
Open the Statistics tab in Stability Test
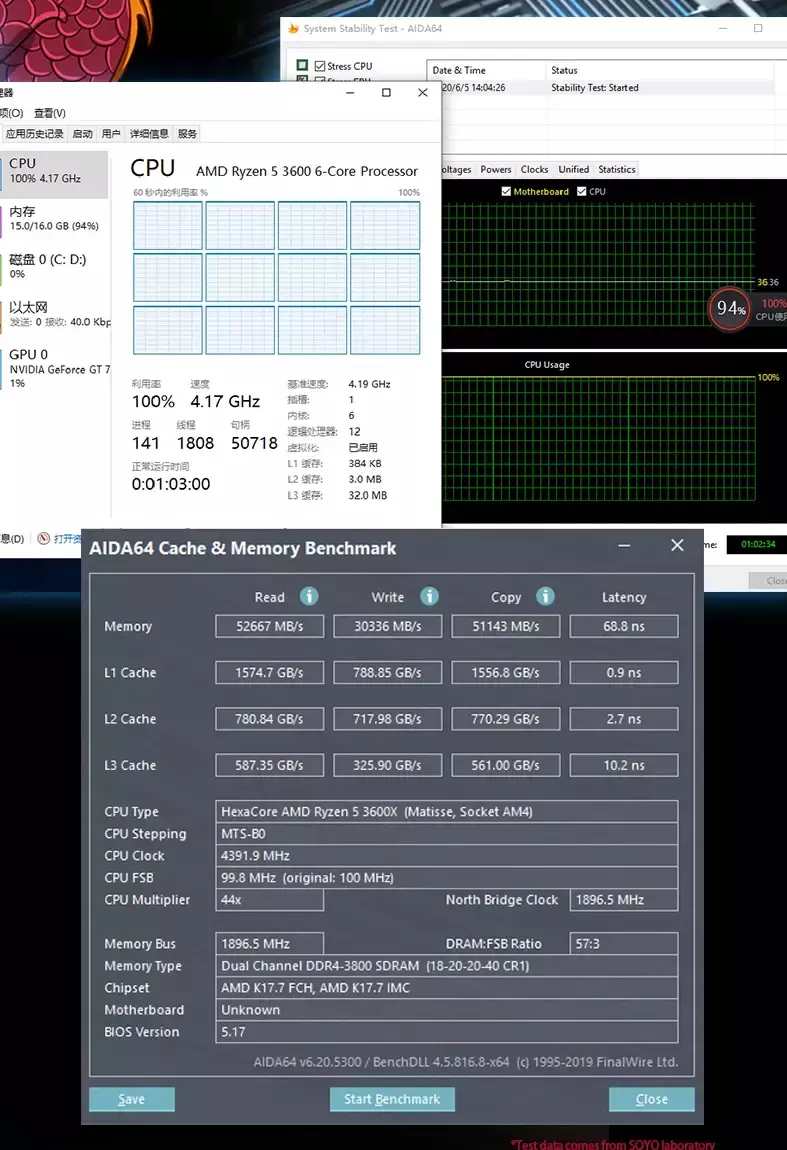617,169
